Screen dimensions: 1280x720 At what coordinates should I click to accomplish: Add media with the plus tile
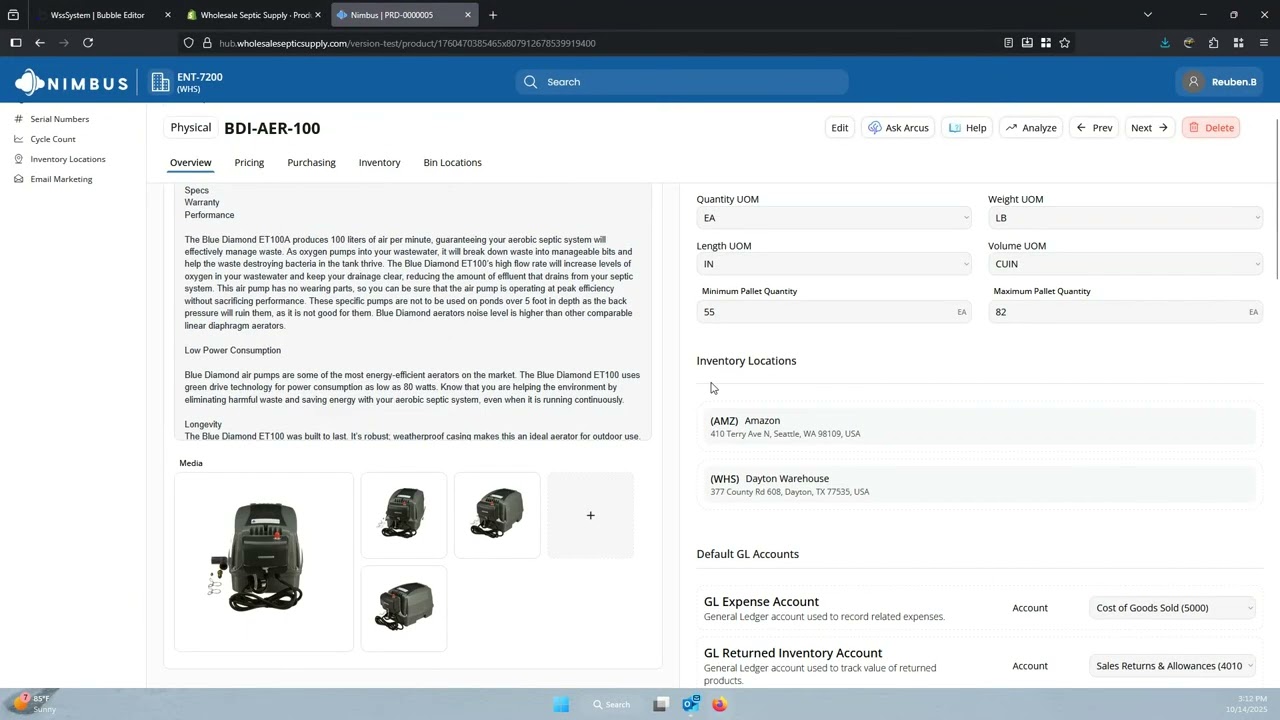pos(590,515)
